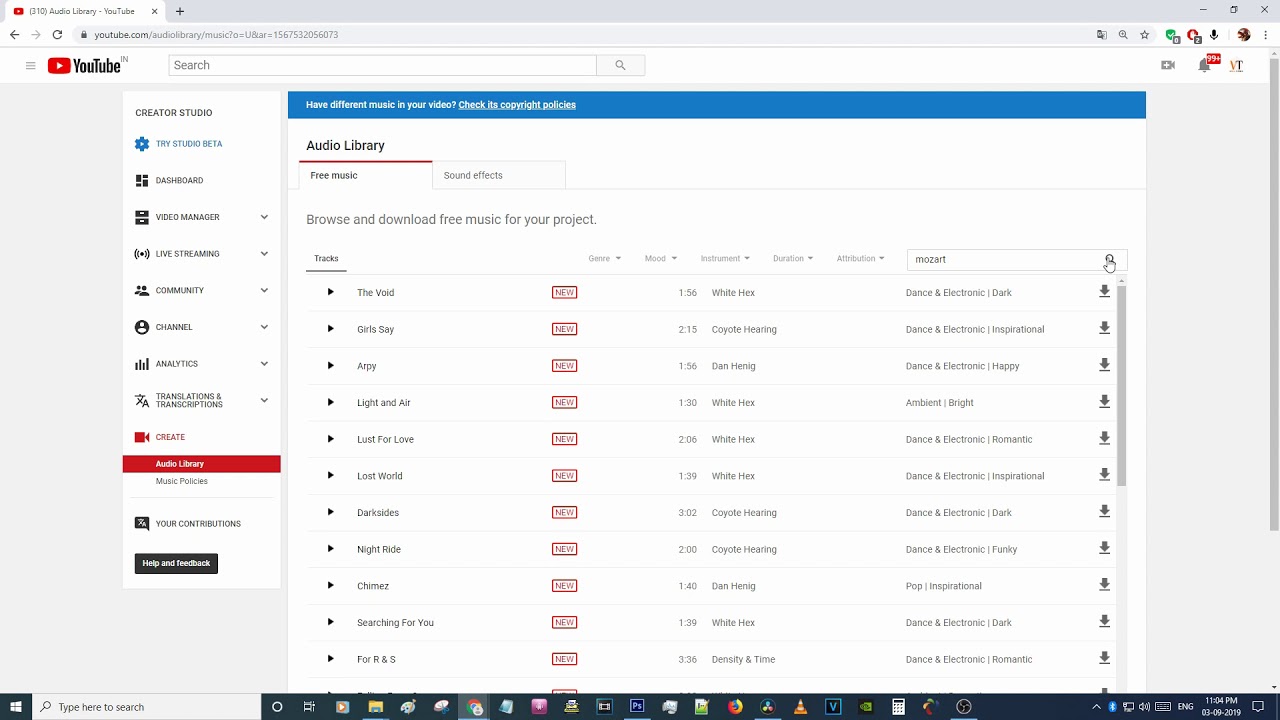Play the track Arpy

click(x=330, y=366)
